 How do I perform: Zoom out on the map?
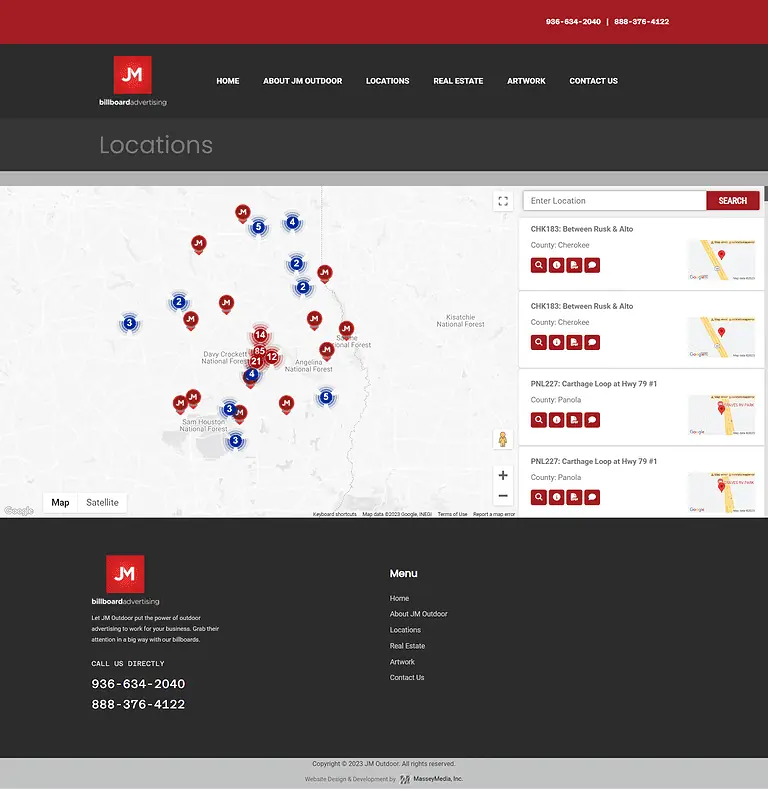503,496
